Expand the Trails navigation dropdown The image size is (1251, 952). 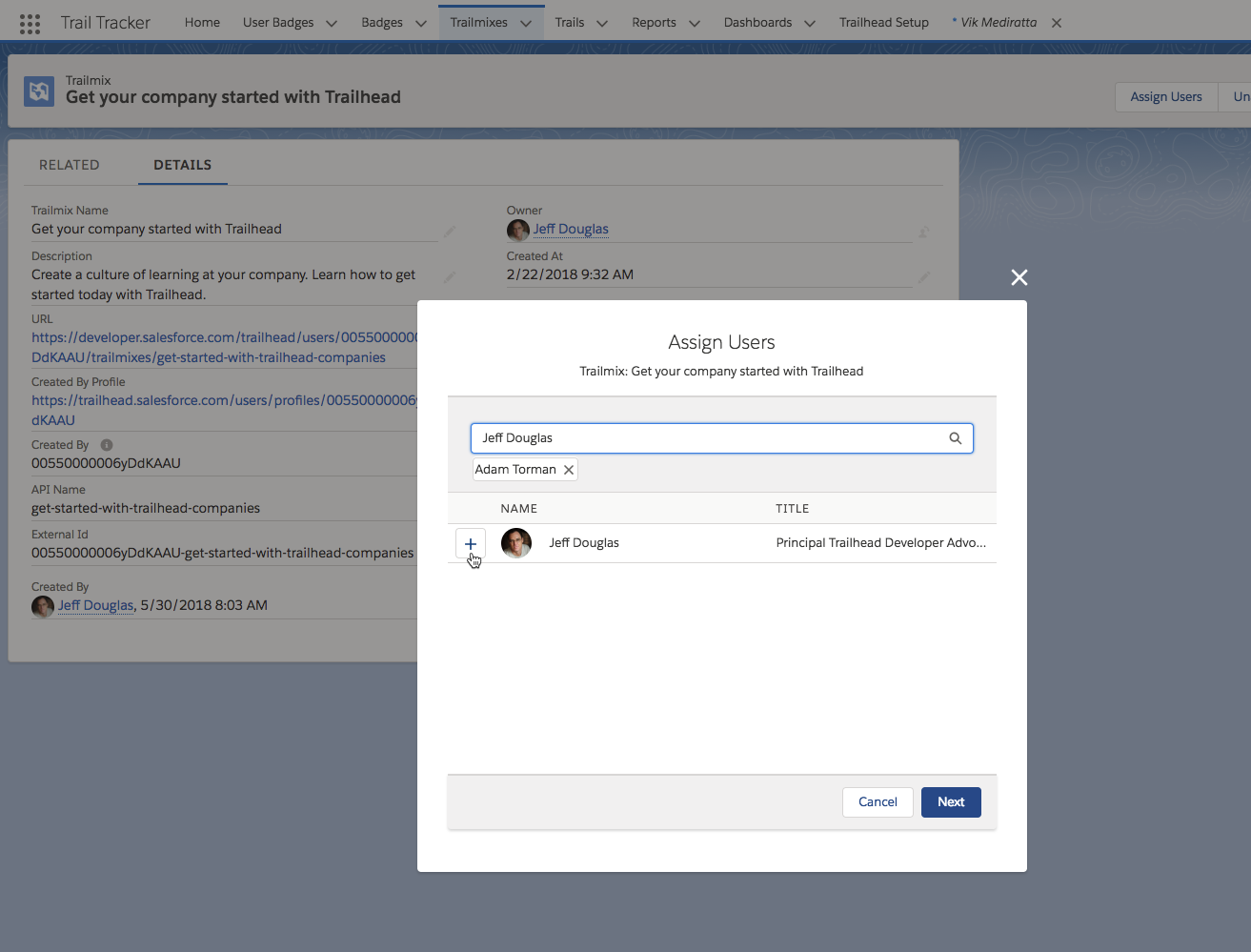pos(601,22)
